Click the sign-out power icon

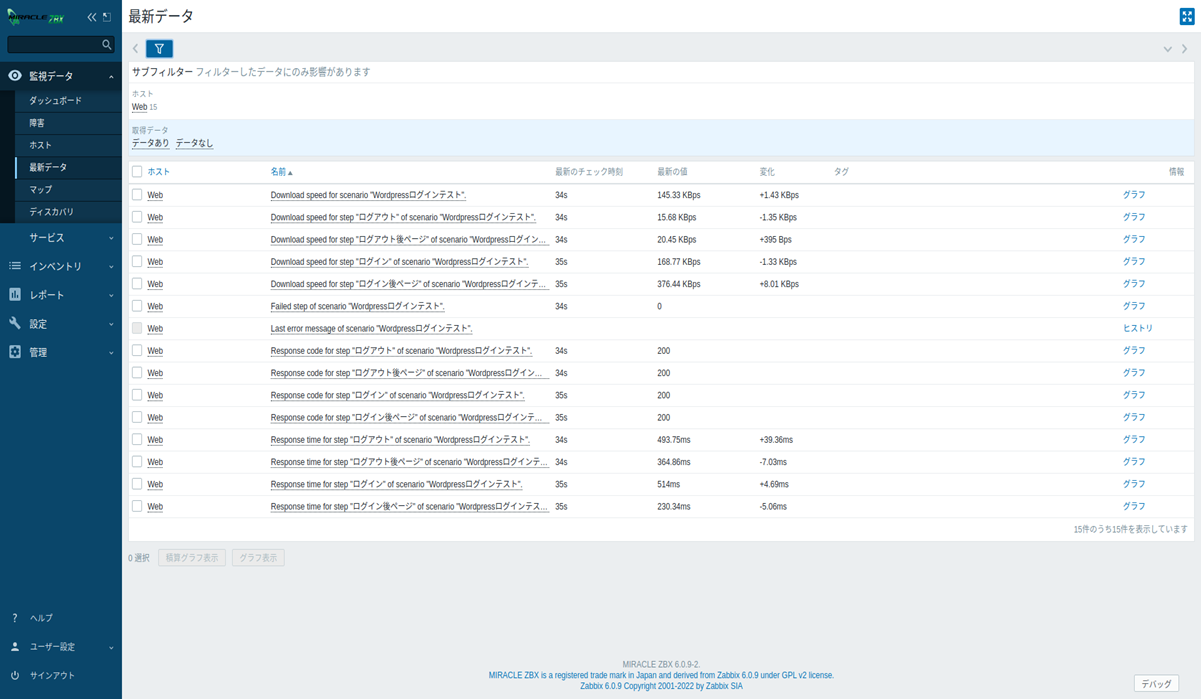[x=15, y=675]
